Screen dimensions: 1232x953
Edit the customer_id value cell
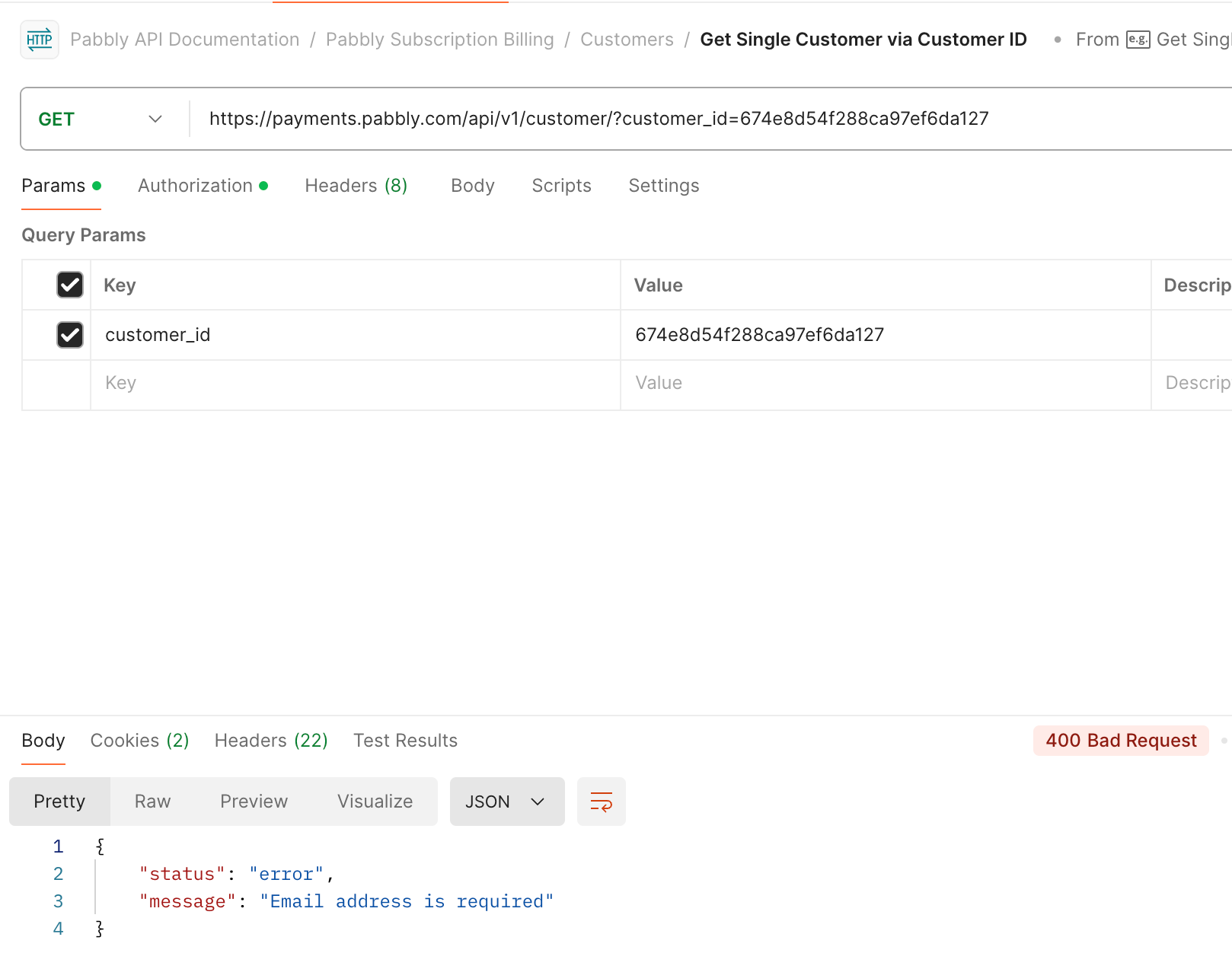pos(886,335)
